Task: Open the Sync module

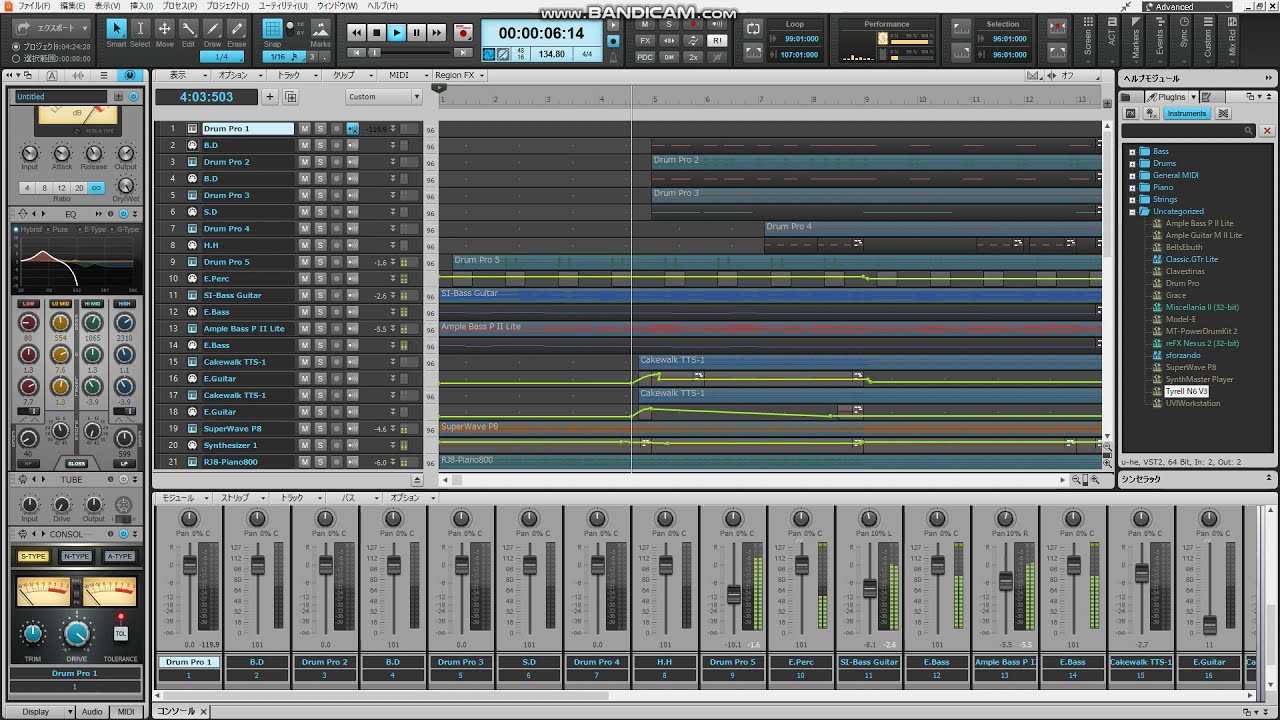Action: click(1184, 38)
